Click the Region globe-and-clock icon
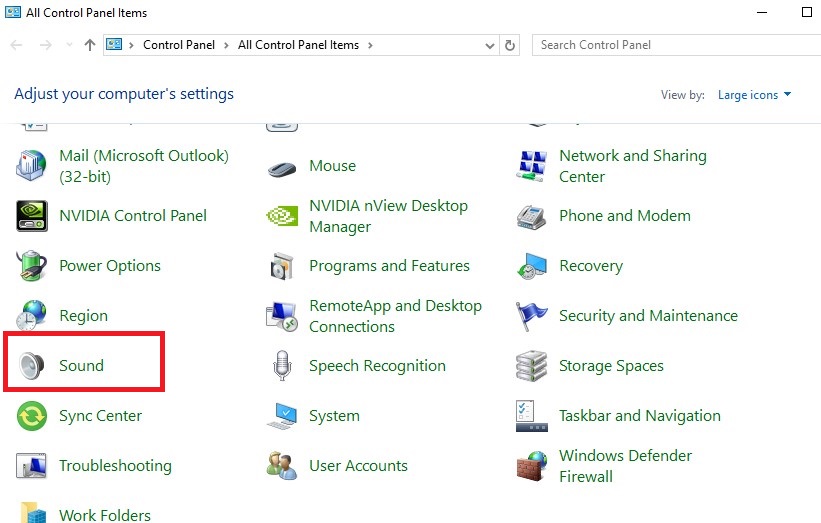 click(x=31, y=315)
